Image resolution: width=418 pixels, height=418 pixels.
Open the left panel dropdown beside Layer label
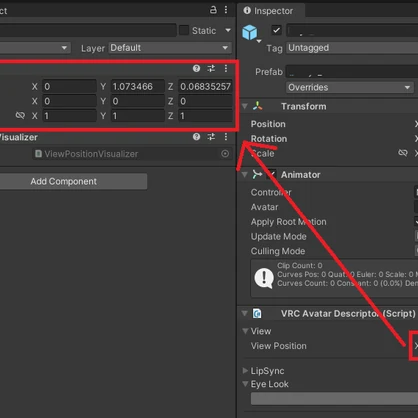35,48
